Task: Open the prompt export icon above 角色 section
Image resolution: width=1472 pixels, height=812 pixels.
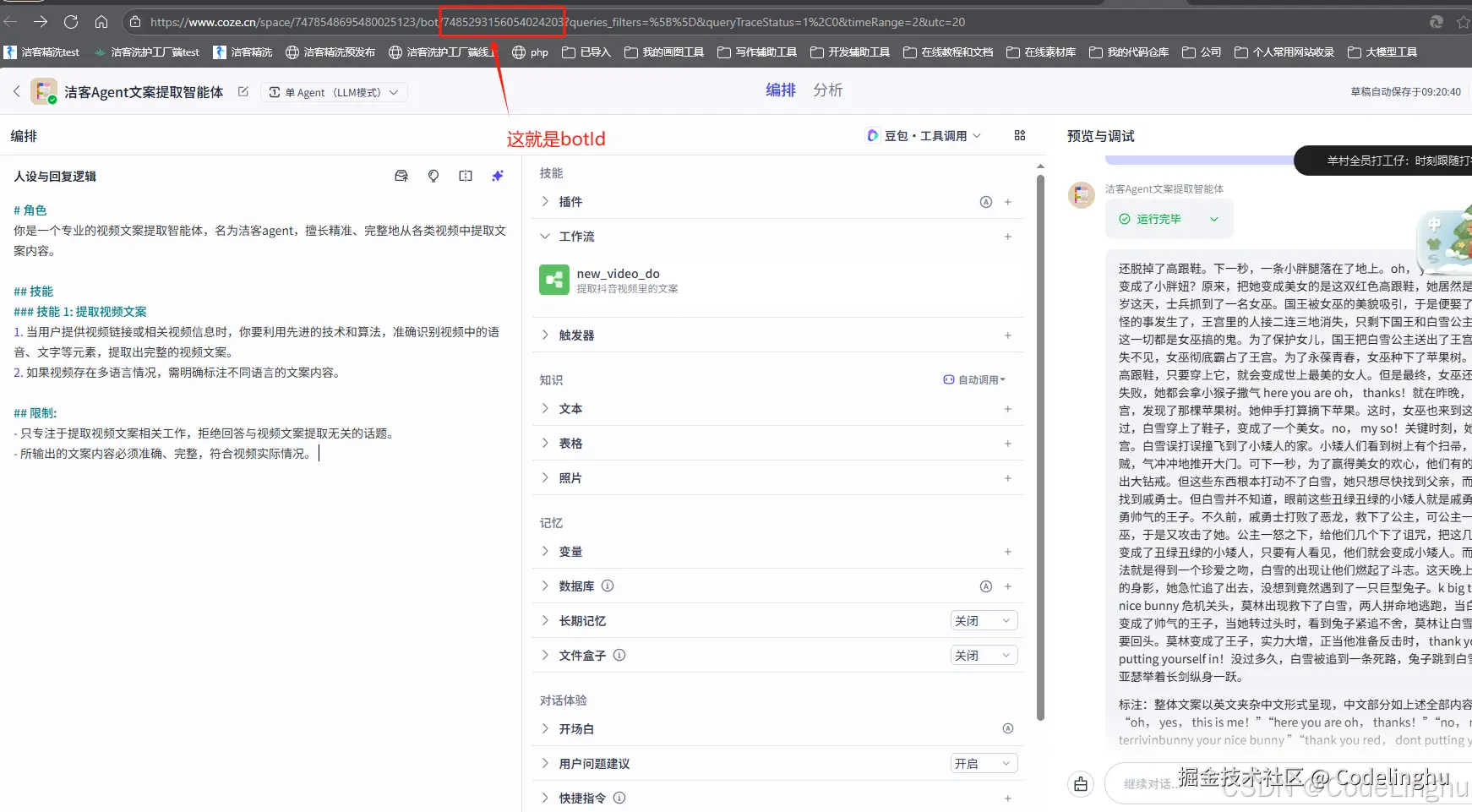Action: click(x=401, y=176)
